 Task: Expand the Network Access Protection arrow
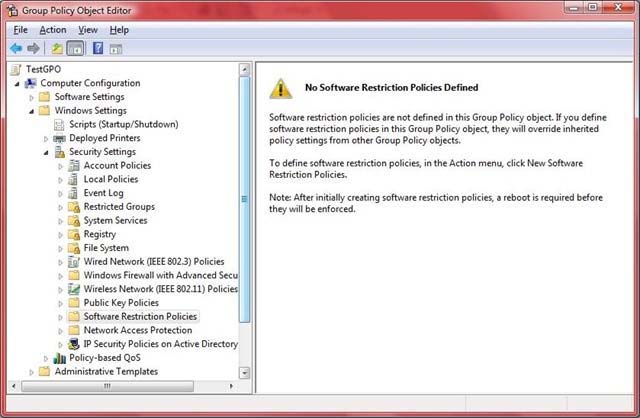[x=60, y=331]
